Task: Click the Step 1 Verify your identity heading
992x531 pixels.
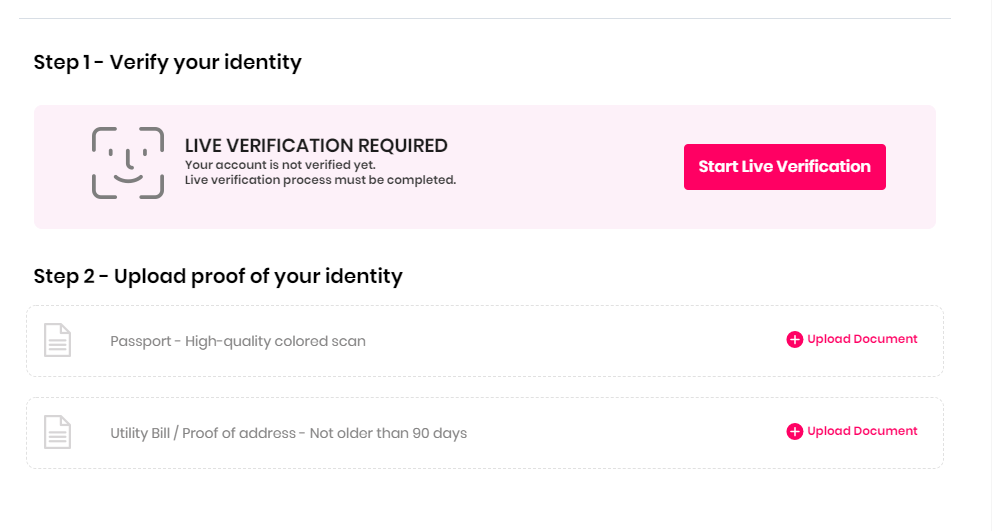Action: 167,62
